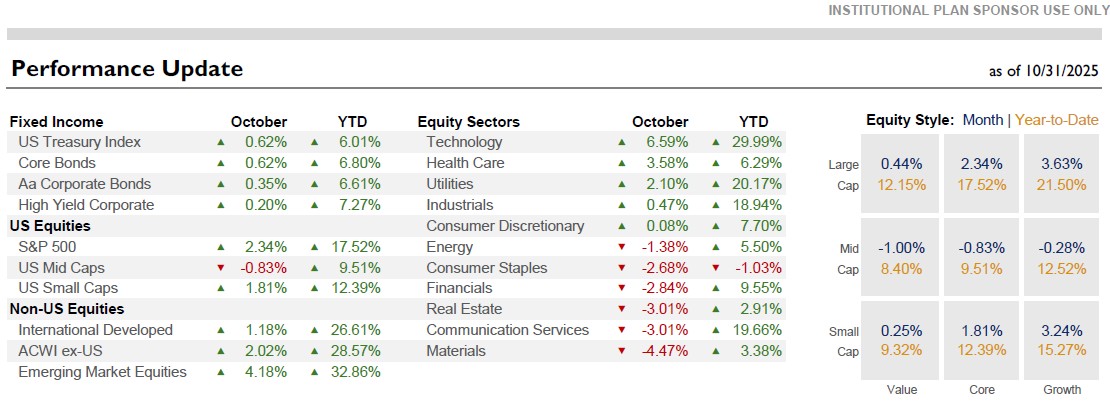Image resolution: width=1110 pixels, height=403 pixels.
Task: Select the Mid Cap Value style box cell
Action: (x=901, y=258)
